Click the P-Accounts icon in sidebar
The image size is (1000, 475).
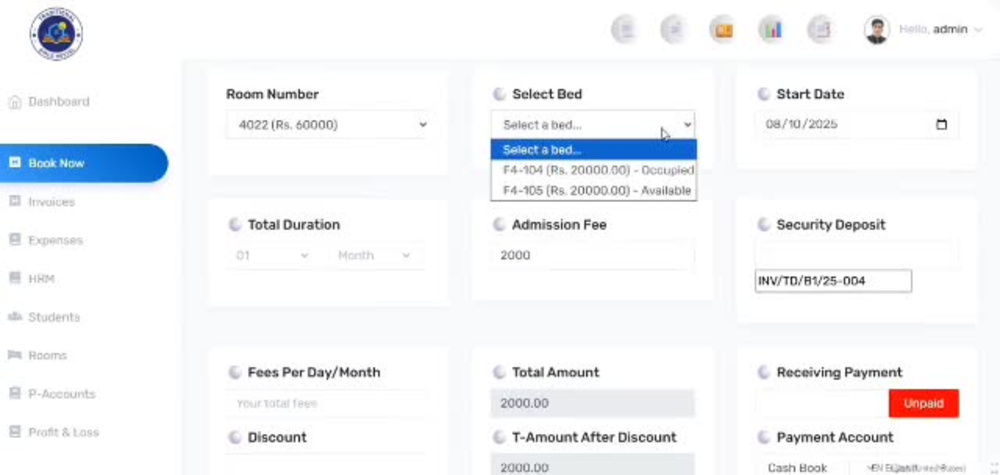point(15,393)
